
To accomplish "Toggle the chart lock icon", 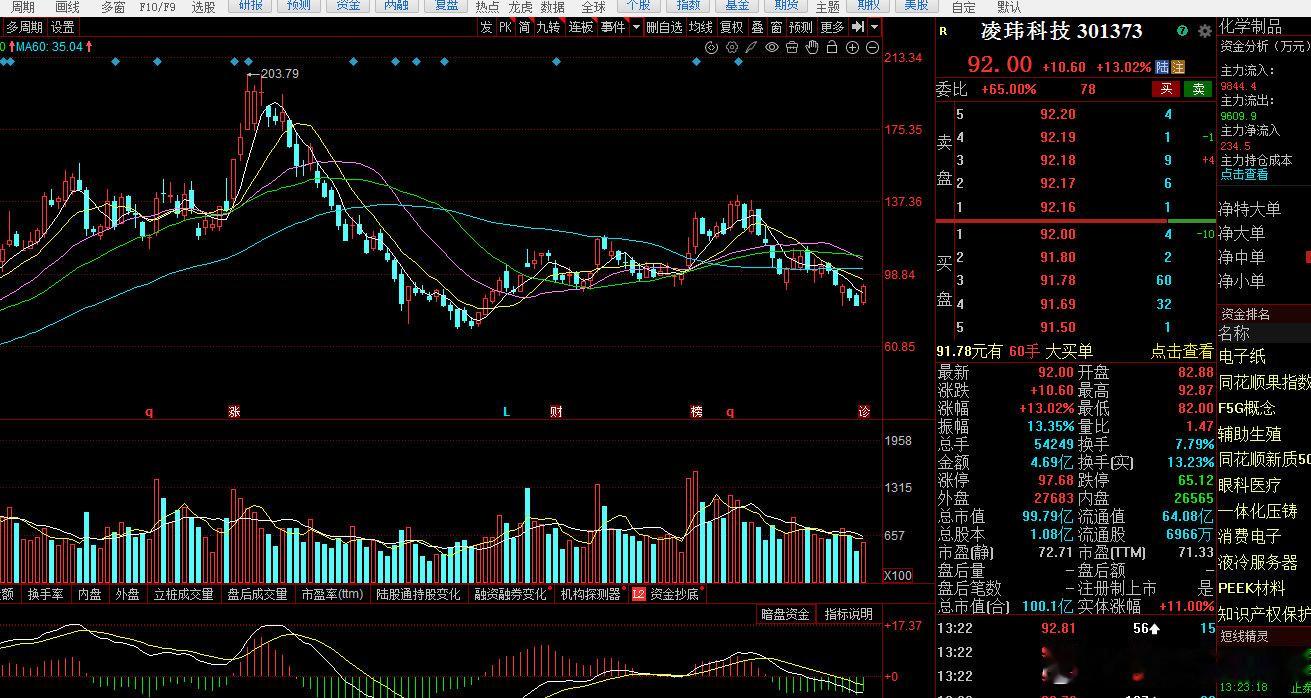I will click(x=832, y=47).
